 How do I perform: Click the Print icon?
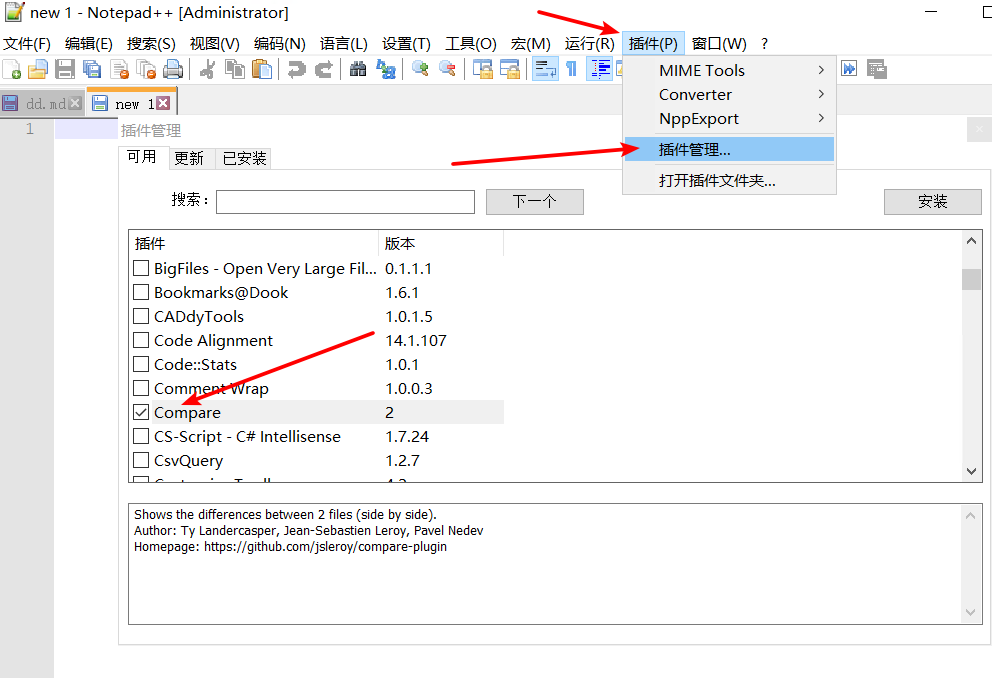click(173, 69)
